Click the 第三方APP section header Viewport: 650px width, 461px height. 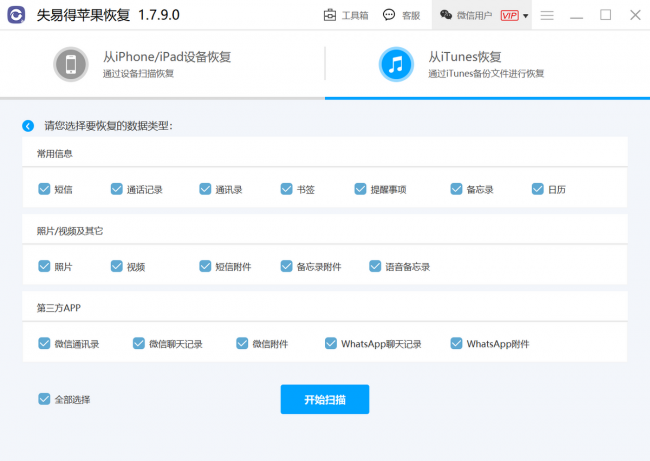click(58, 308)
